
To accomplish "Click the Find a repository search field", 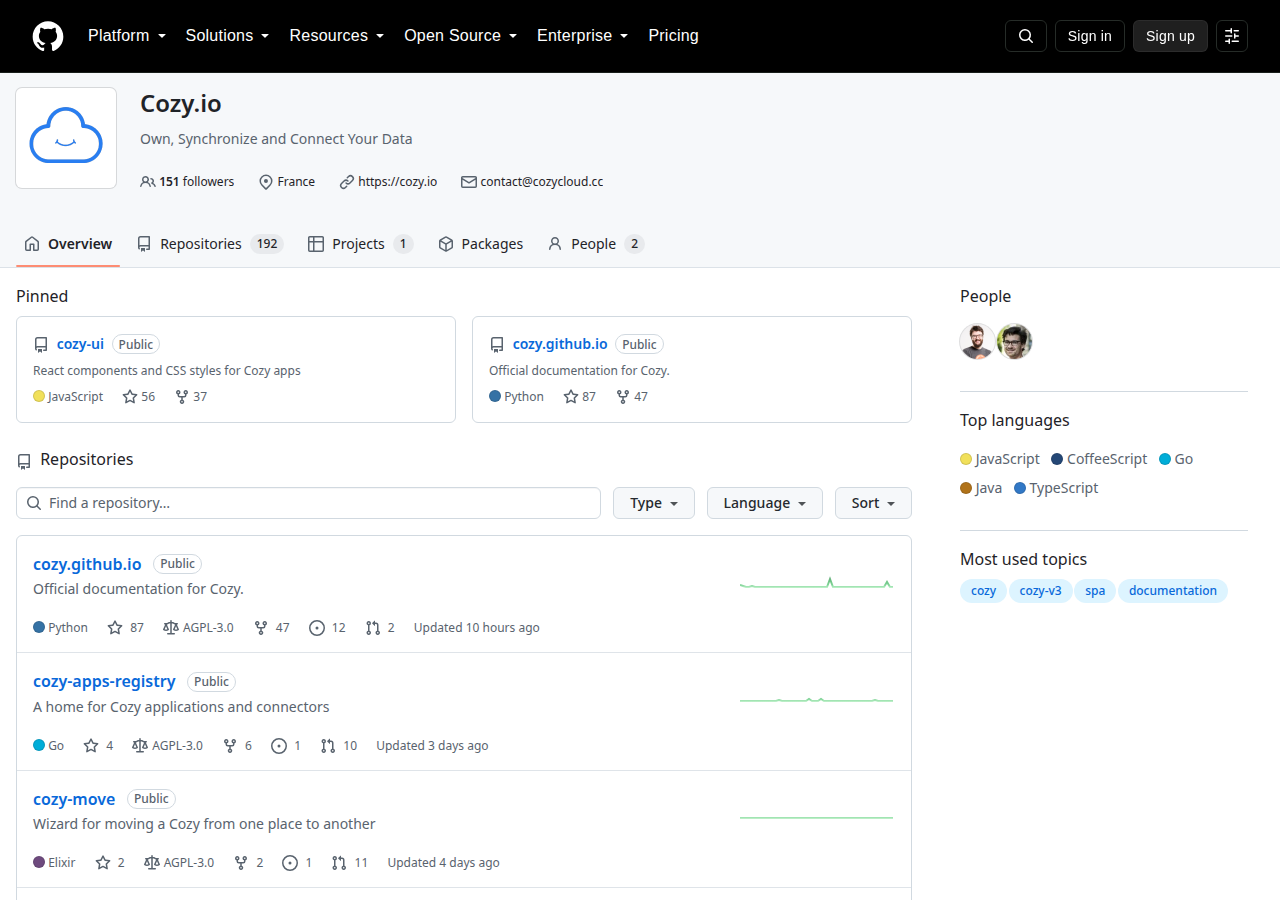I will coord(308,503).
